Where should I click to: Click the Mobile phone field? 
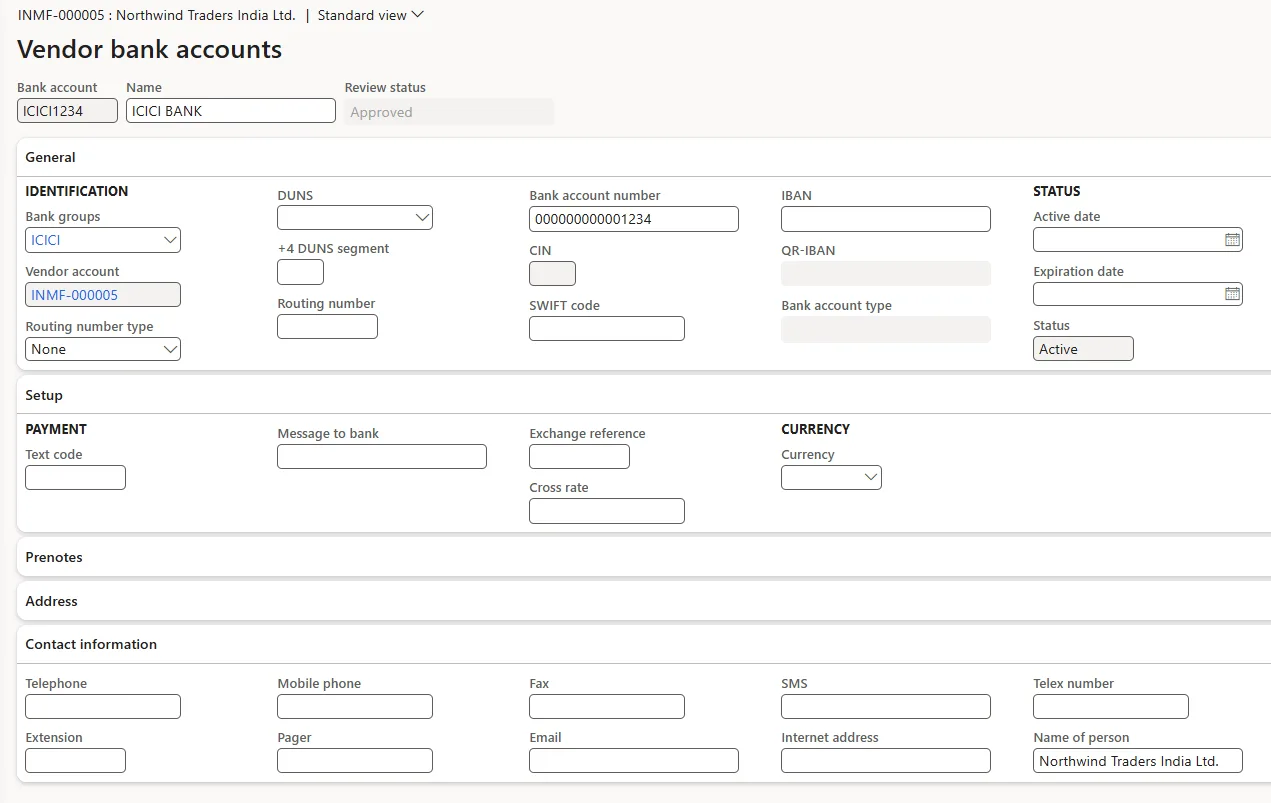355,706
